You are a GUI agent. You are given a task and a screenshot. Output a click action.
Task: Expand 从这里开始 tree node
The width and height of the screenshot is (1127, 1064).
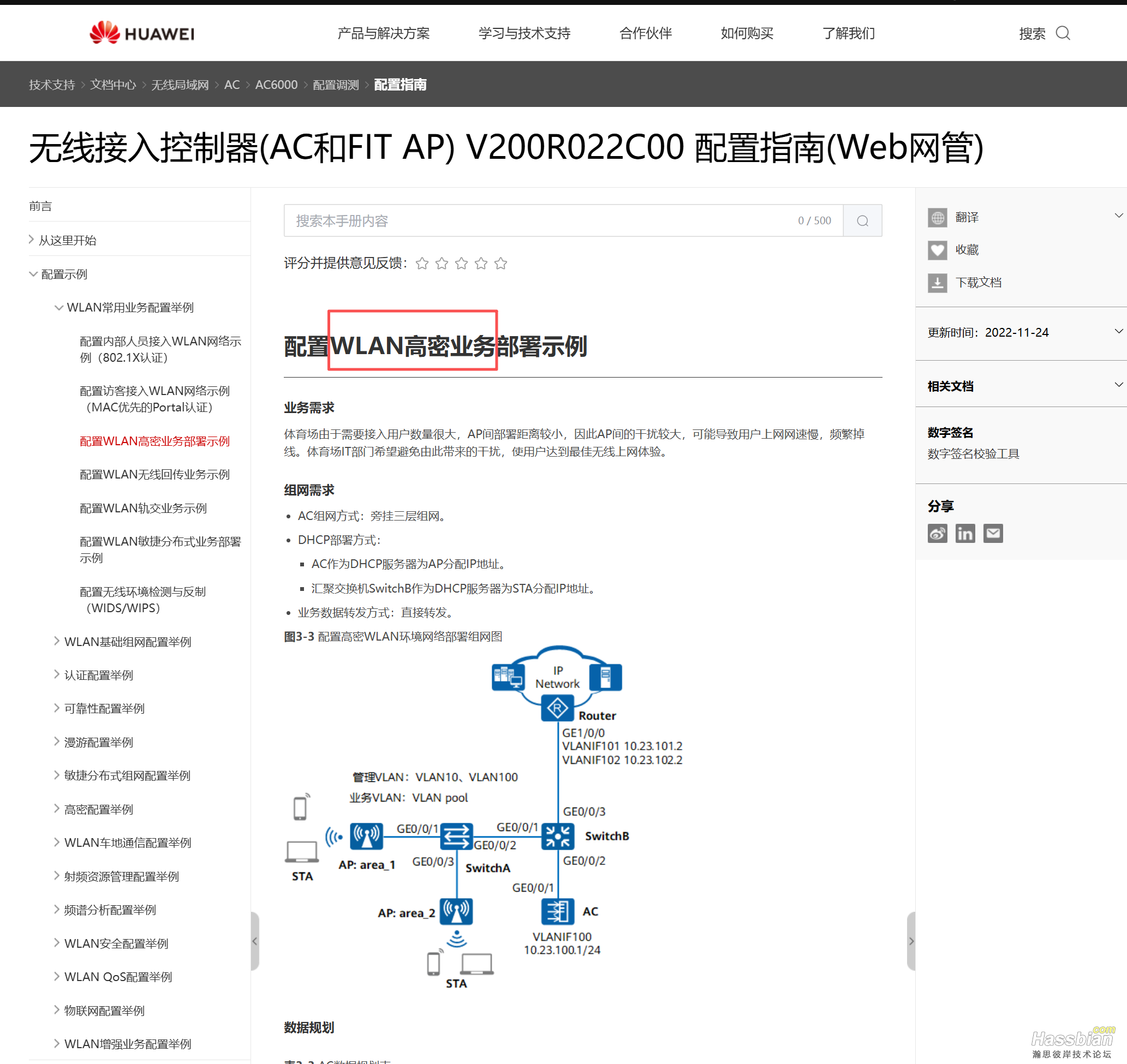[32, 240]
